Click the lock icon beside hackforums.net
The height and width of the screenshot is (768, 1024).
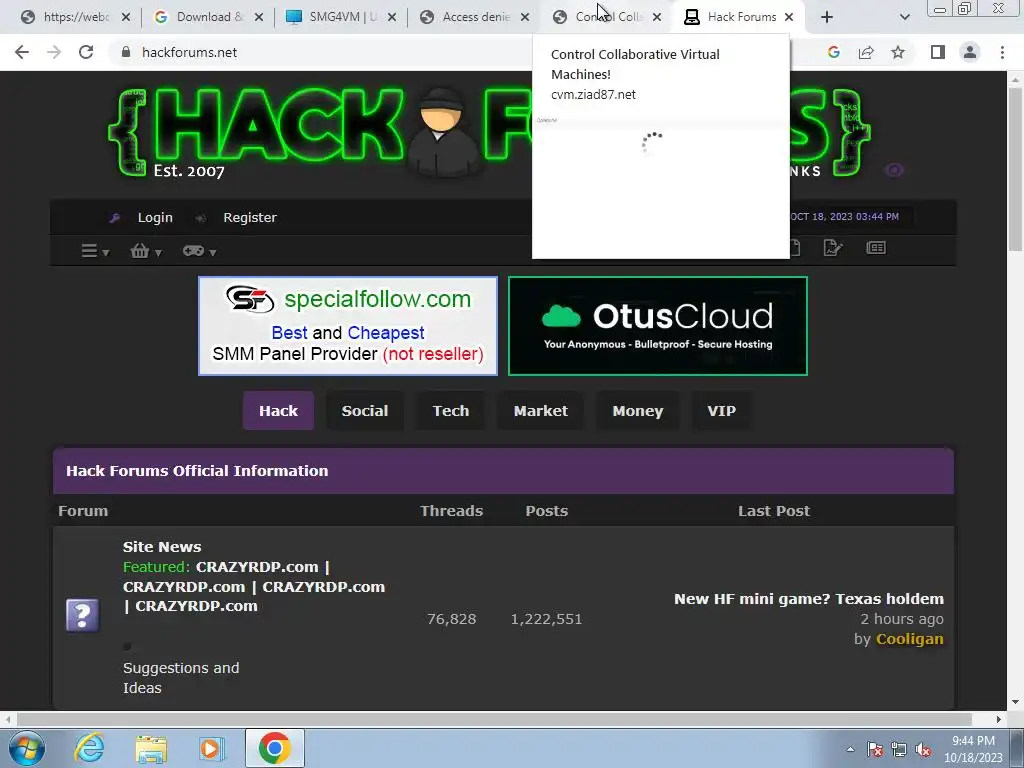coord(126,52)
